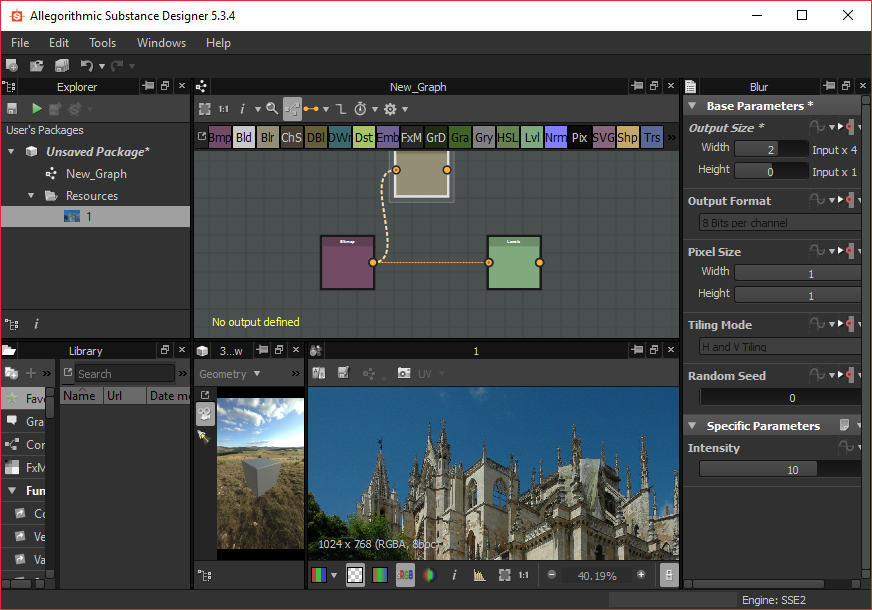Open the Output Format bit depth dropdown
Viewport: 872px width, 610px height.
pos(779,221)
